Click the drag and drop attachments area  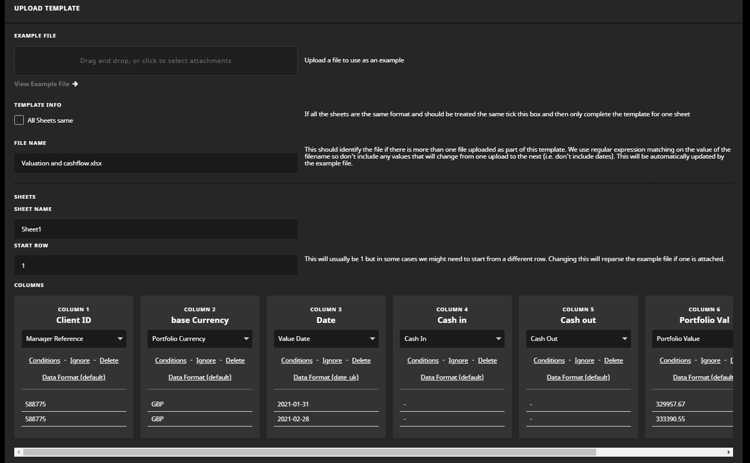tap(155, 61)
